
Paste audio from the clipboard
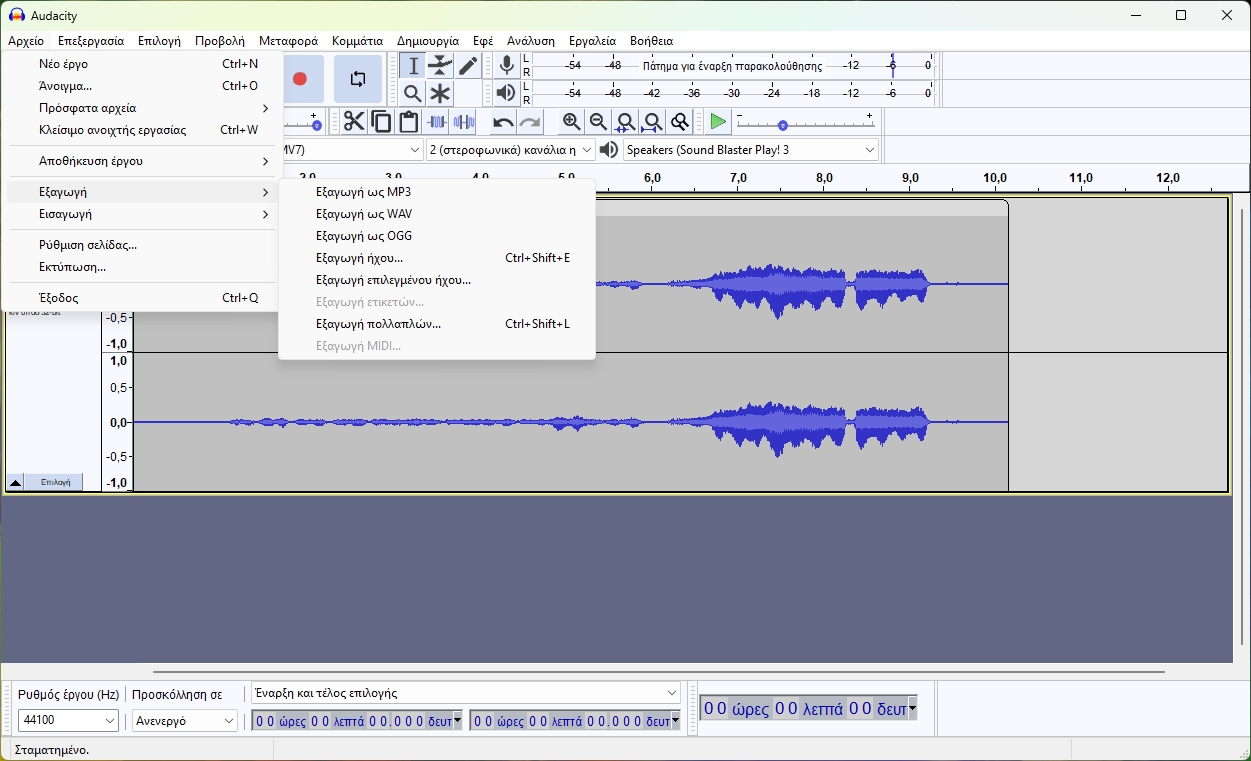coord(408,121)
